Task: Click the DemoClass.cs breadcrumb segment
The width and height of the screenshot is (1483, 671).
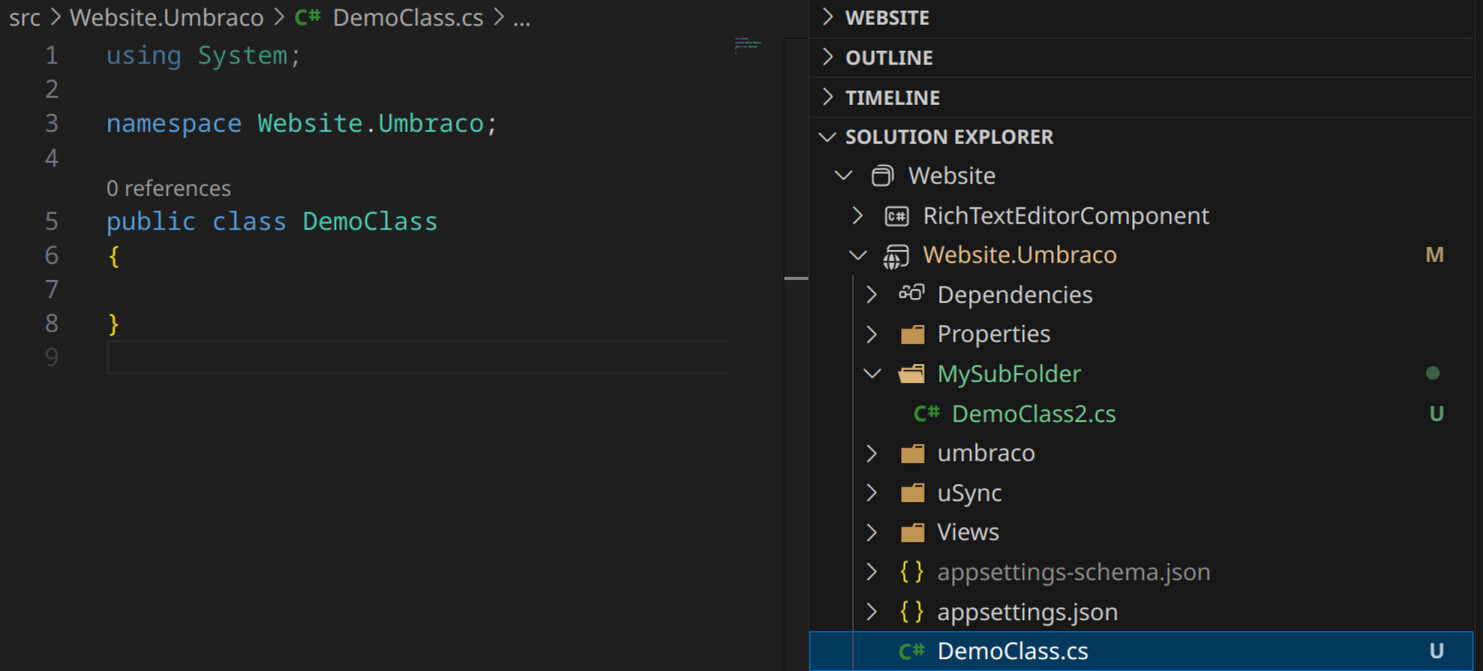Action: (408, 18)
